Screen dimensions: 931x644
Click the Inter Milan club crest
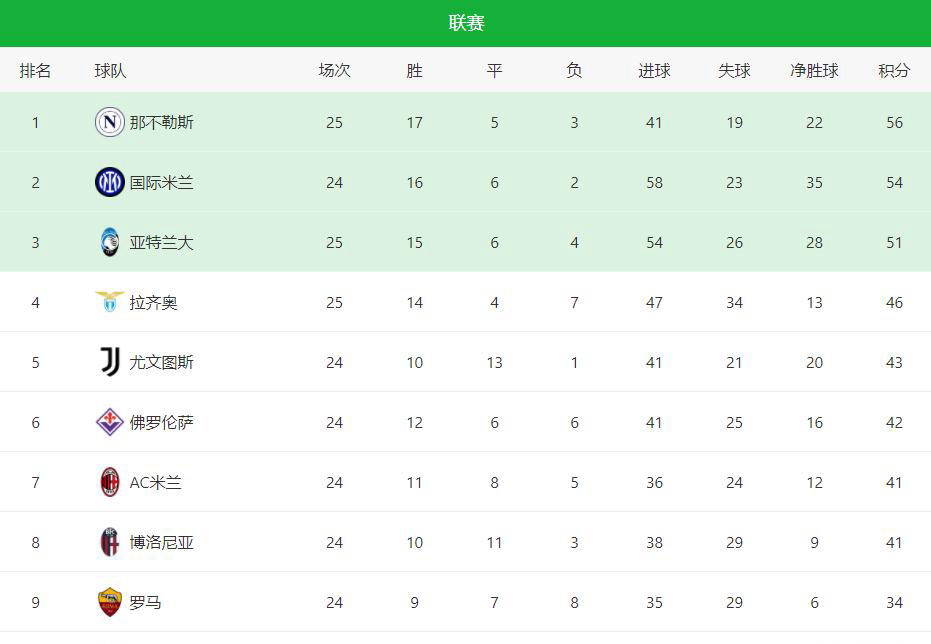[x=109, y=182]
